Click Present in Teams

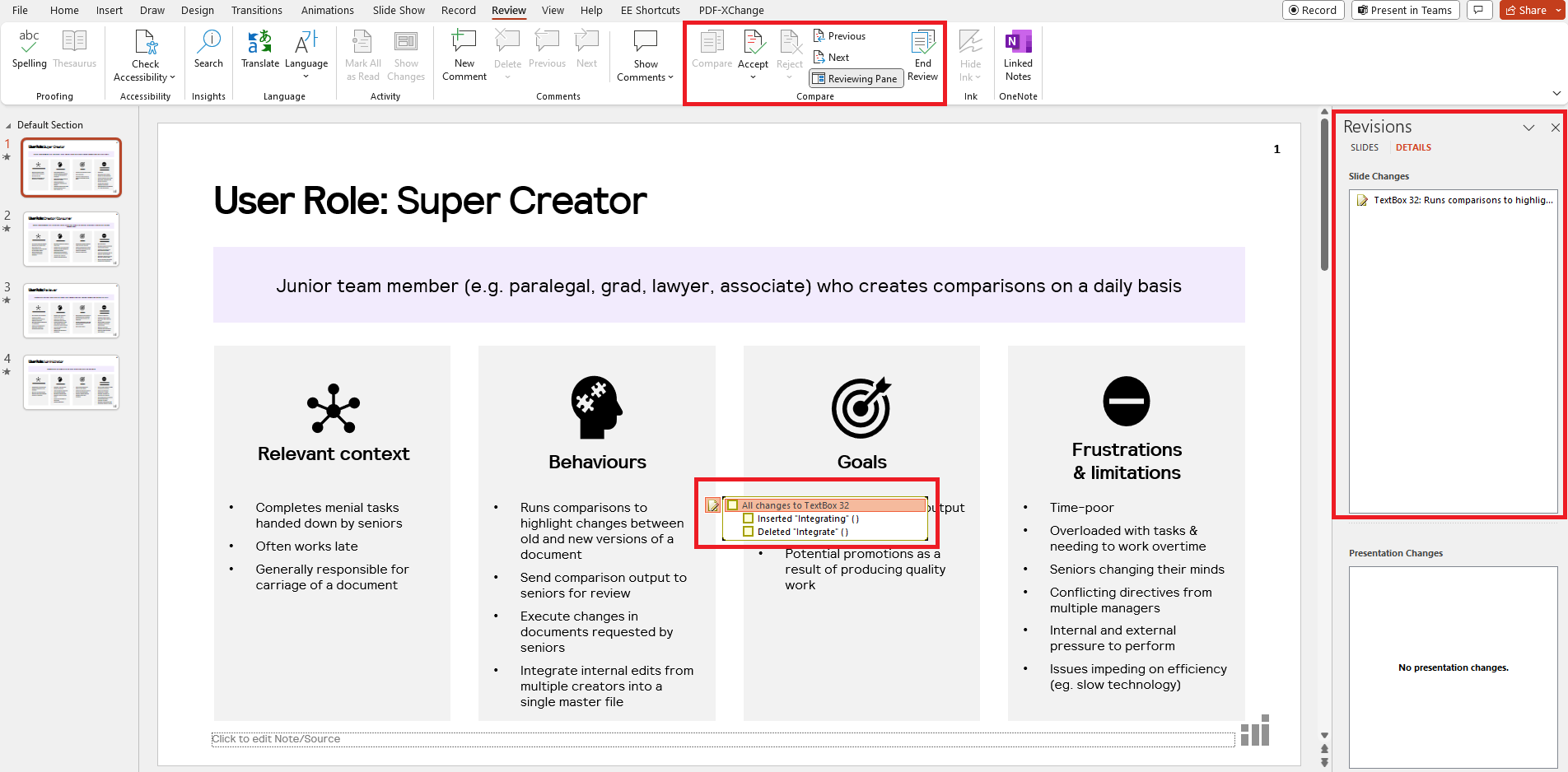coord(1405,10)
